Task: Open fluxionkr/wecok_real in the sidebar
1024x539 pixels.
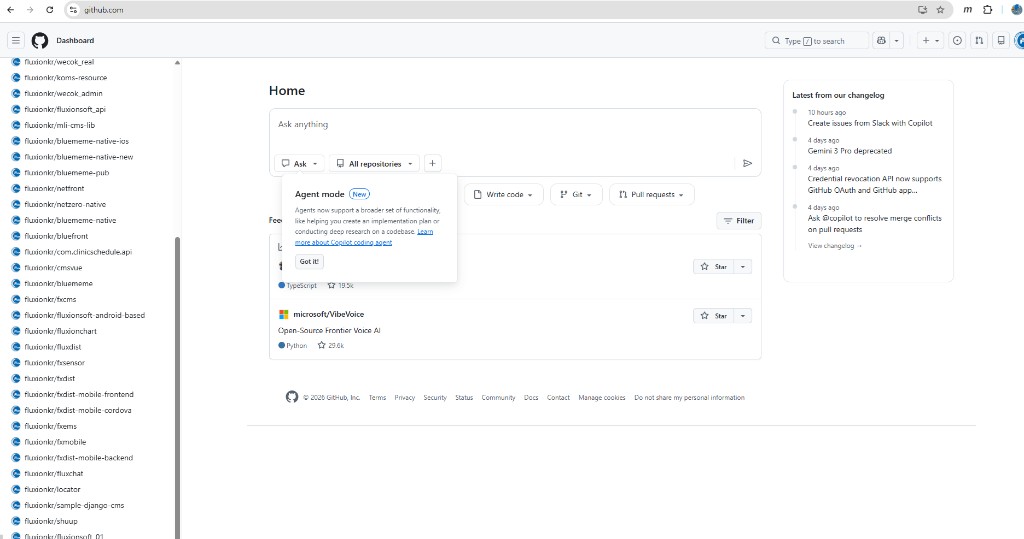Action: [x=59, y=62]
